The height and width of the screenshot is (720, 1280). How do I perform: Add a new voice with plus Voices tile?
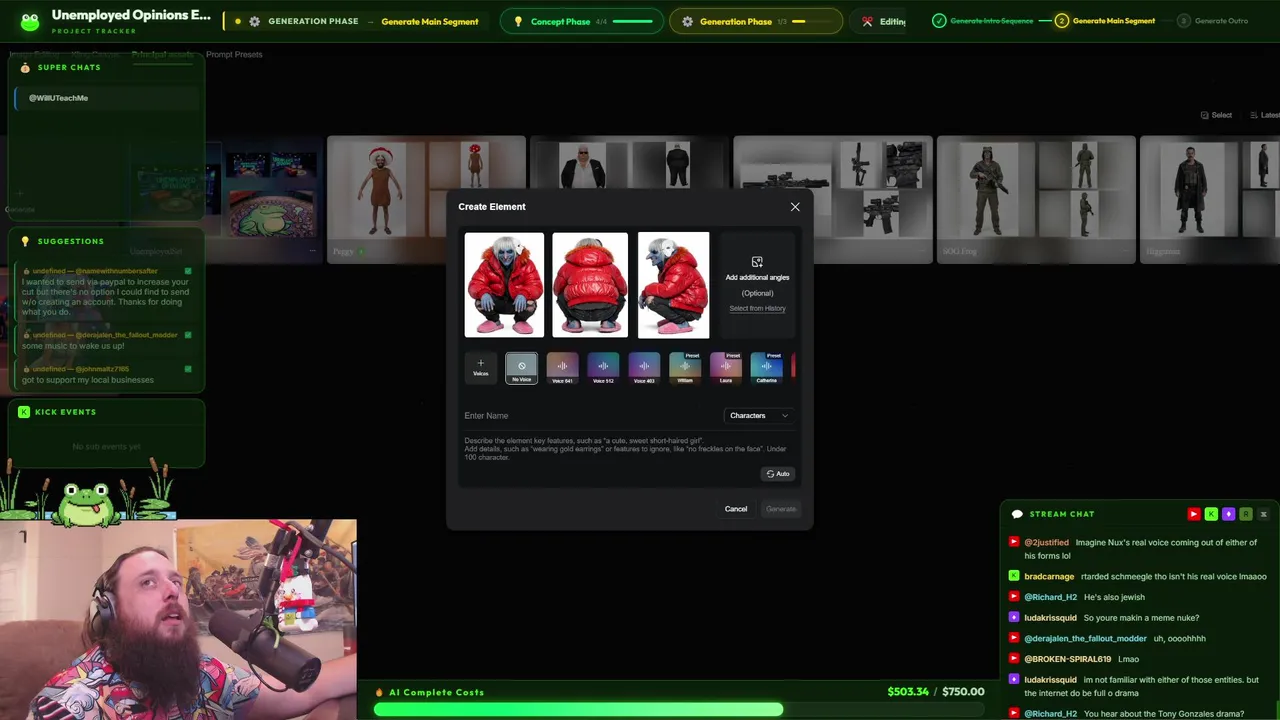pyautogui.click(x=480, y=368)
